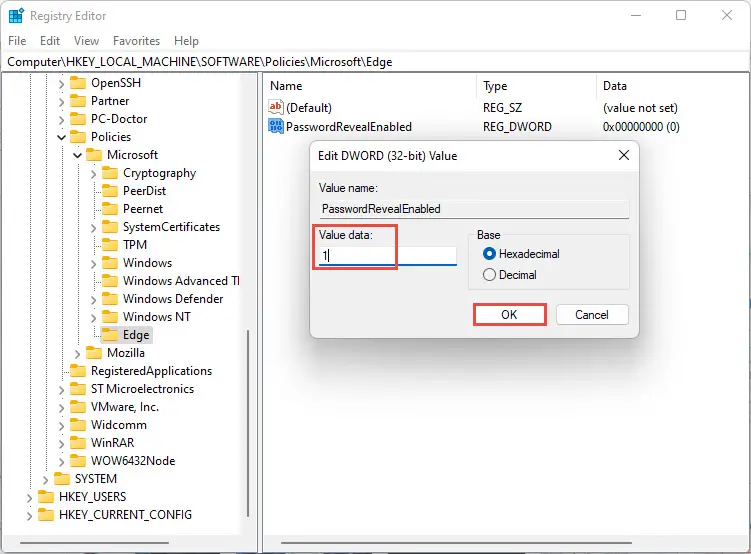Click the registry path address bar

click(376, 62)
